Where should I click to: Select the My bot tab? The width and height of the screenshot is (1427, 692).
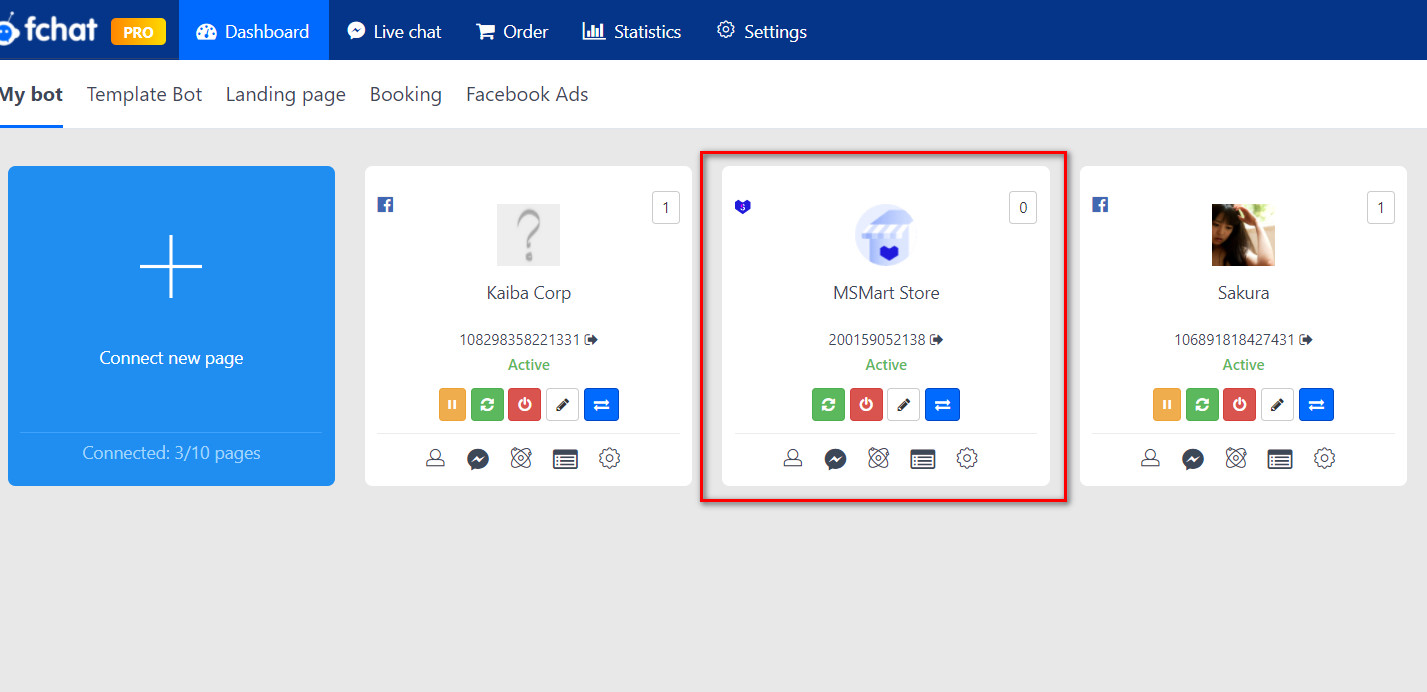pyautogui.click(x=31, y=95)
